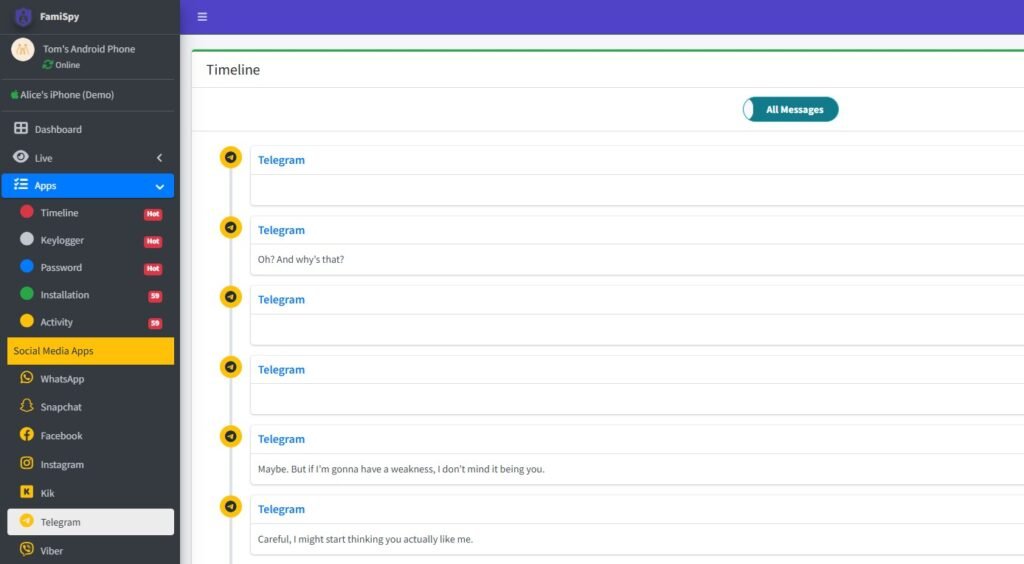Click the Kik icon
The width and height of the screenshot is (1024, 564).
tap(27, 492)
